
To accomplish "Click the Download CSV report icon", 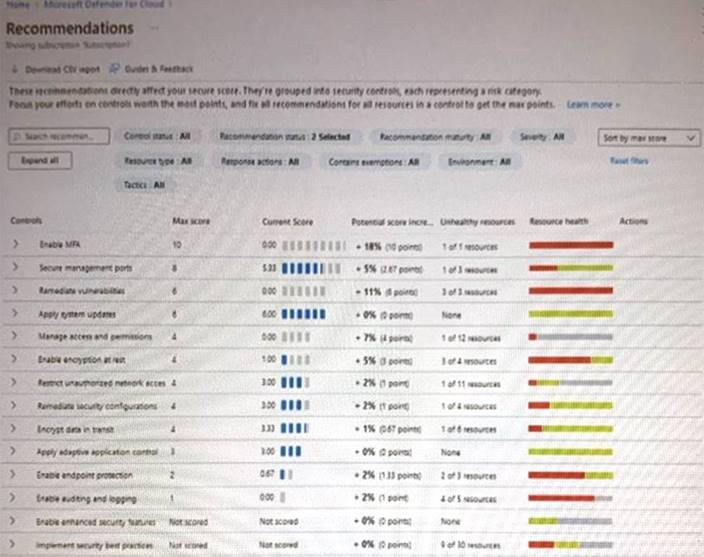I will 17,69.
